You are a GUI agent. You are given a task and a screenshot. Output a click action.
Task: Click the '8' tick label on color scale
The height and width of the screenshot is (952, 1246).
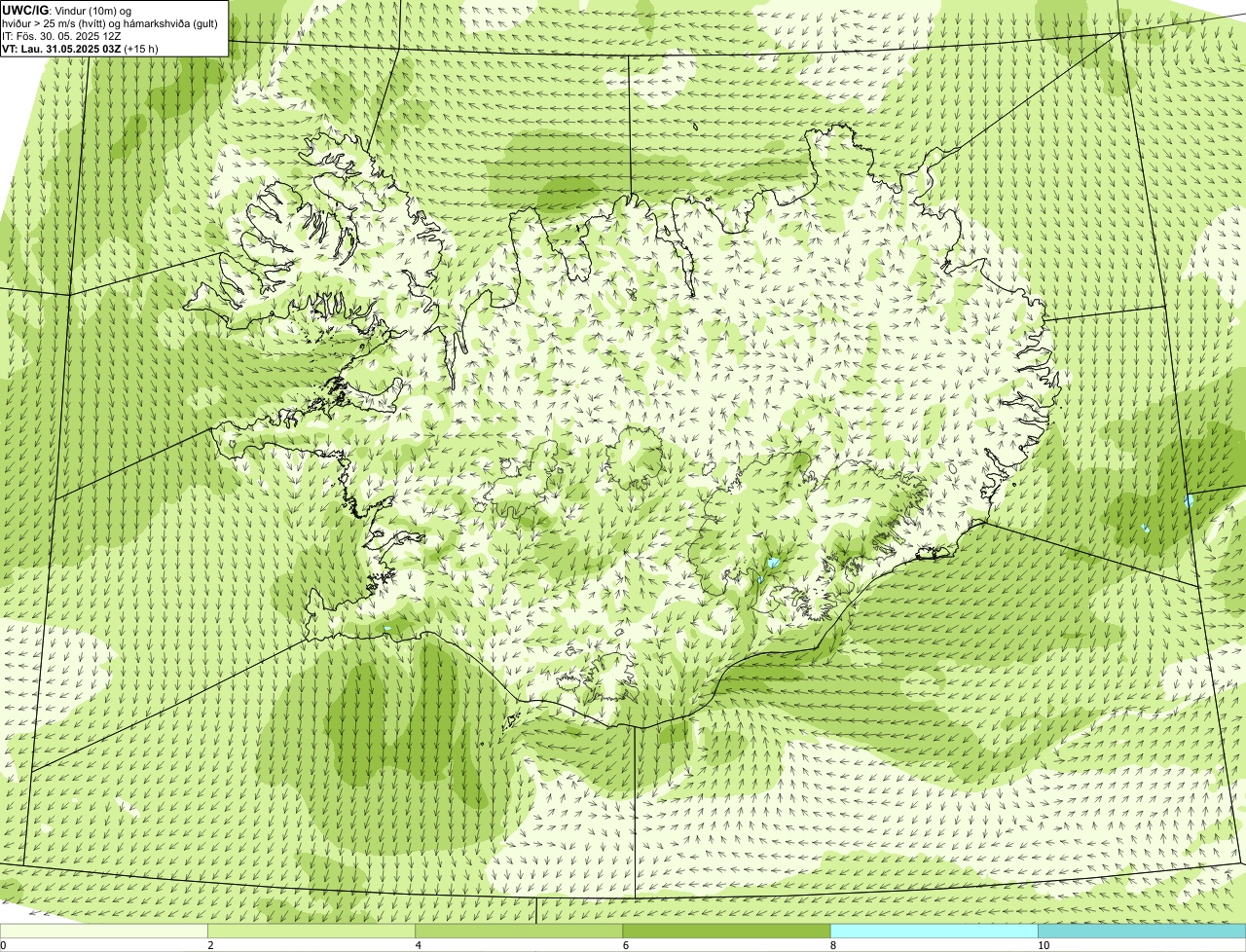(832, 945)
